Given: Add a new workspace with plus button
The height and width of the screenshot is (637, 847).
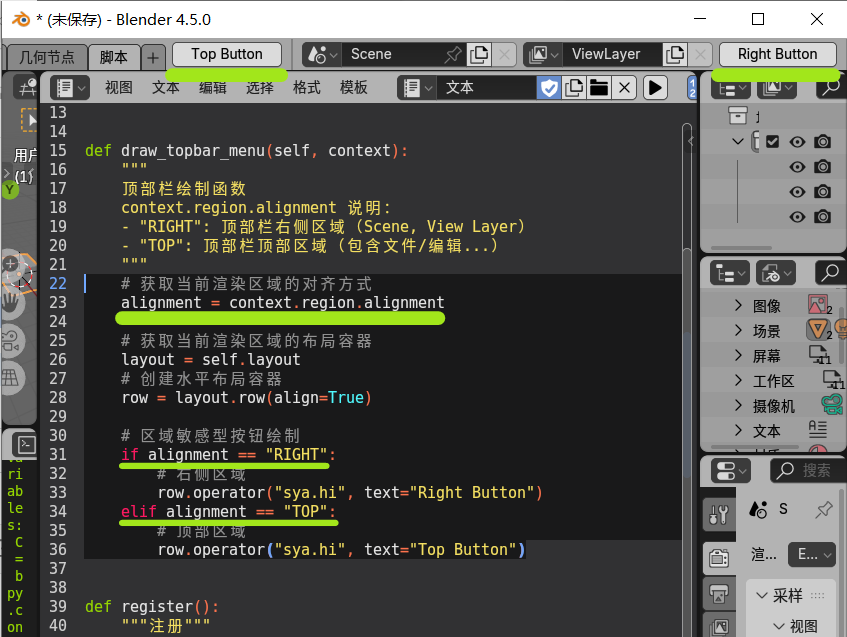Looking at the screenshot, I should [153, 57].
